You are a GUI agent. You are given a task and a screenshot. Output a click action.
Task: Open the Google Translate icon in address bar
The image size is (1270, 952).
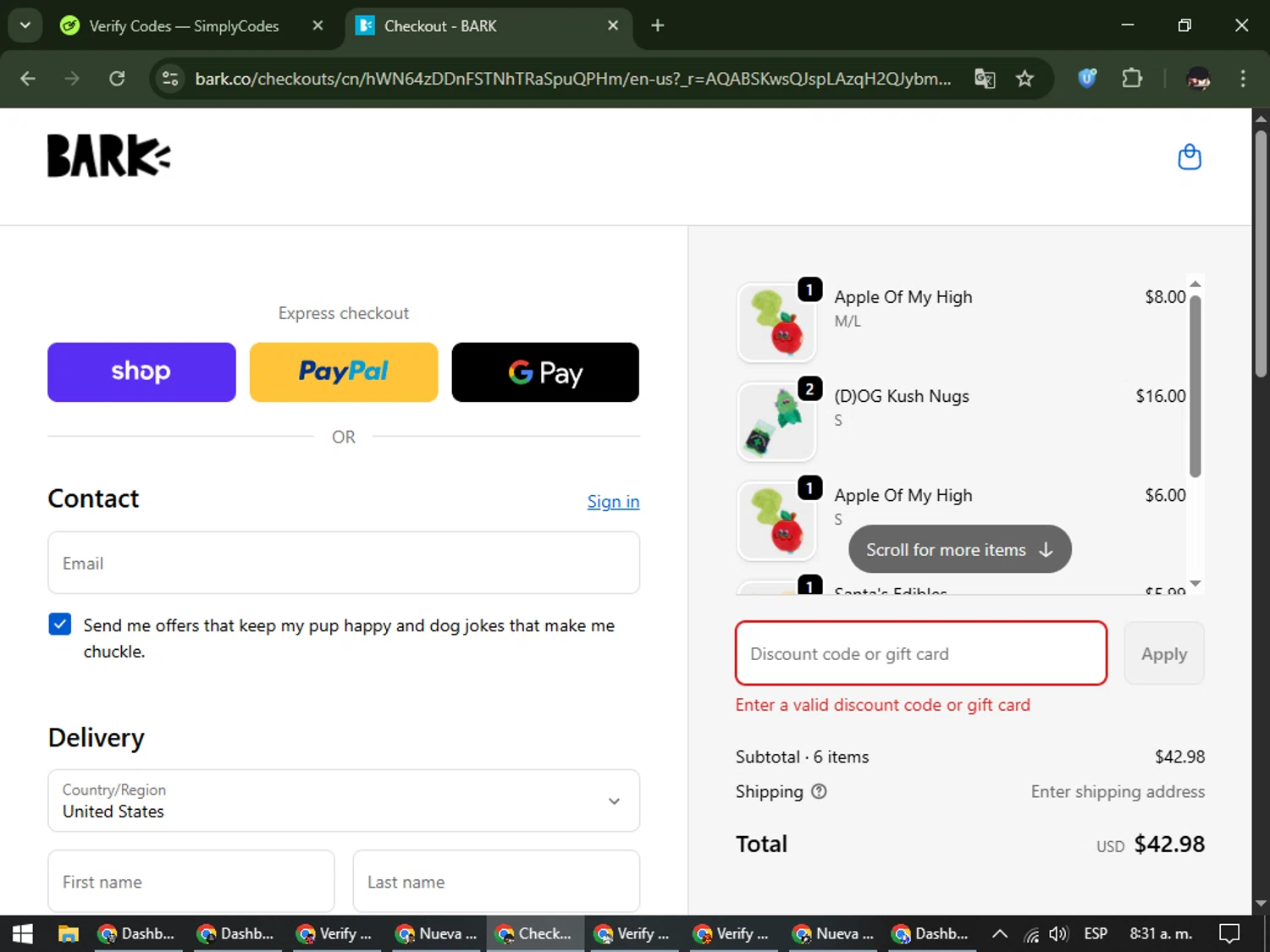[985, 79]
